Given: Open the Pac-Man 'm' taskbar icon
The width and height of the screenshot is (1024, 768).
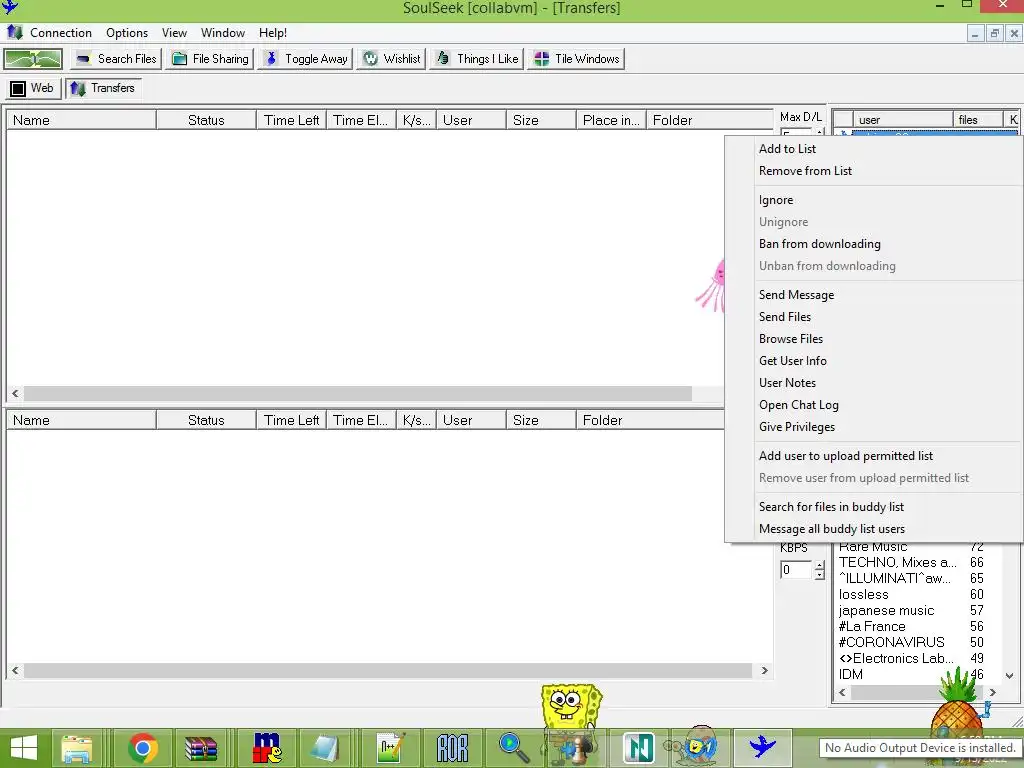Looking at the screenshot, I should (267, 748).
